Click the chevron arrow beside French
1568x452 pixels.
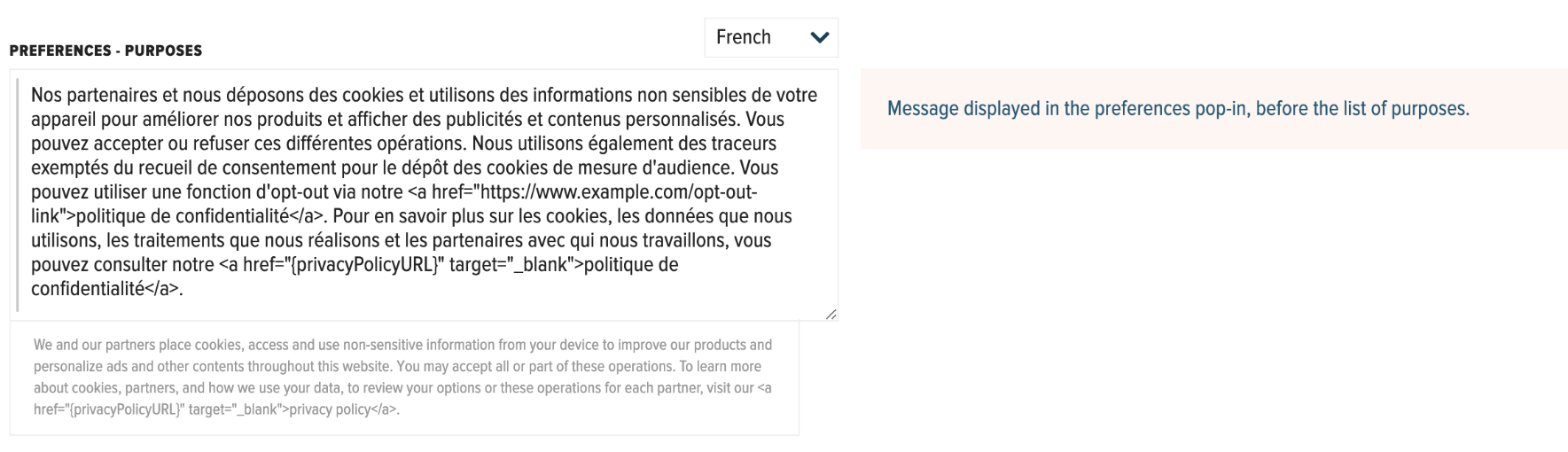(820, 37)
